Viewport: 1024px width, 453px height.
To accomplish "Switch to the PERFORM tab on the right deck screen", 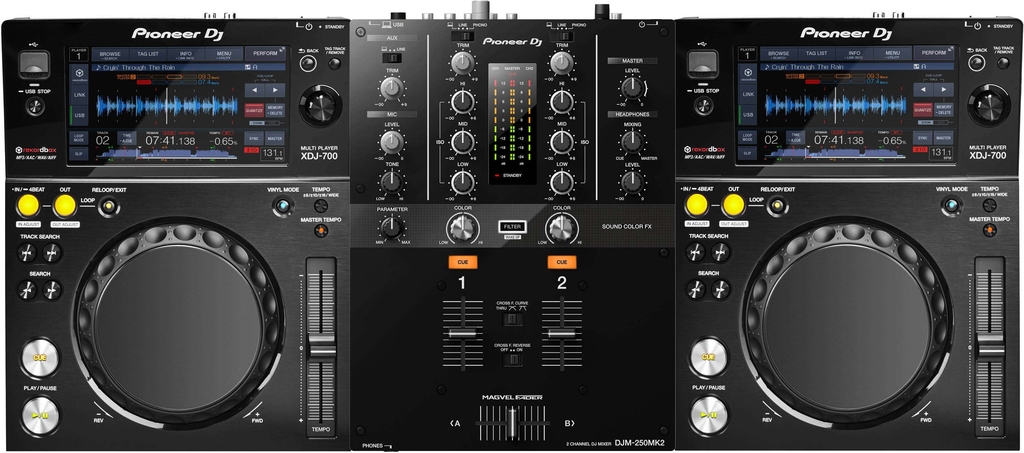I will coord(935,54).
